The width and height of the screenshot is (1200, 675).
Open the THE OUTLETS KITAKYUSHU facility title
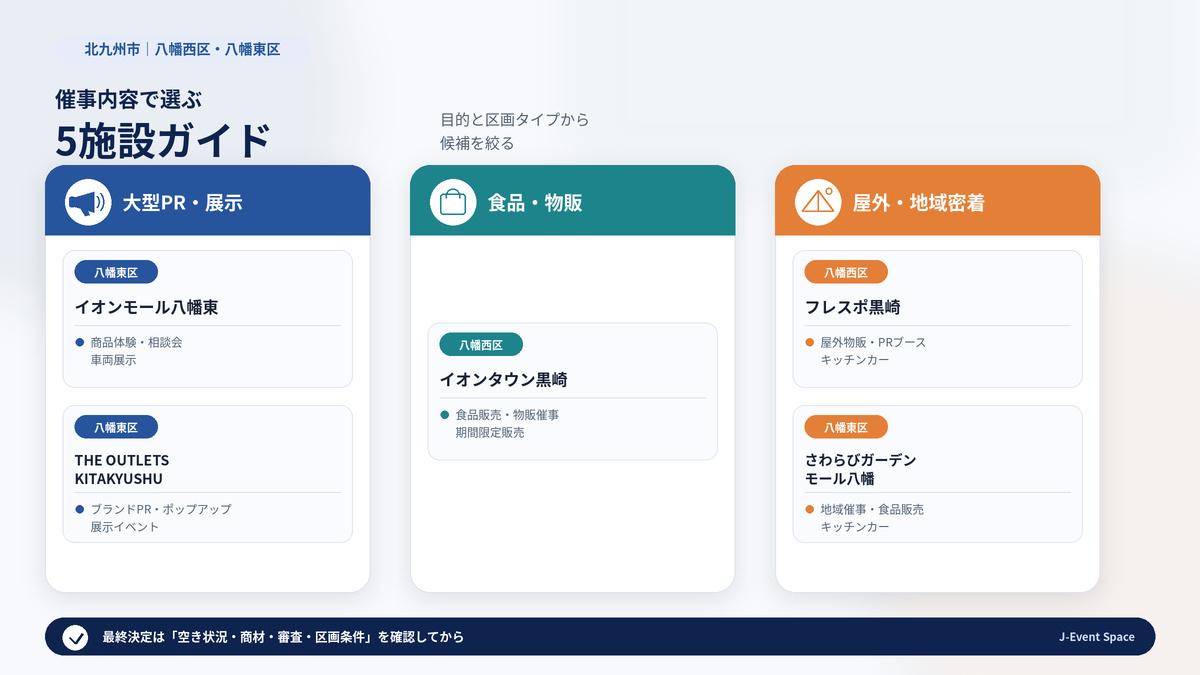point(122,469)
